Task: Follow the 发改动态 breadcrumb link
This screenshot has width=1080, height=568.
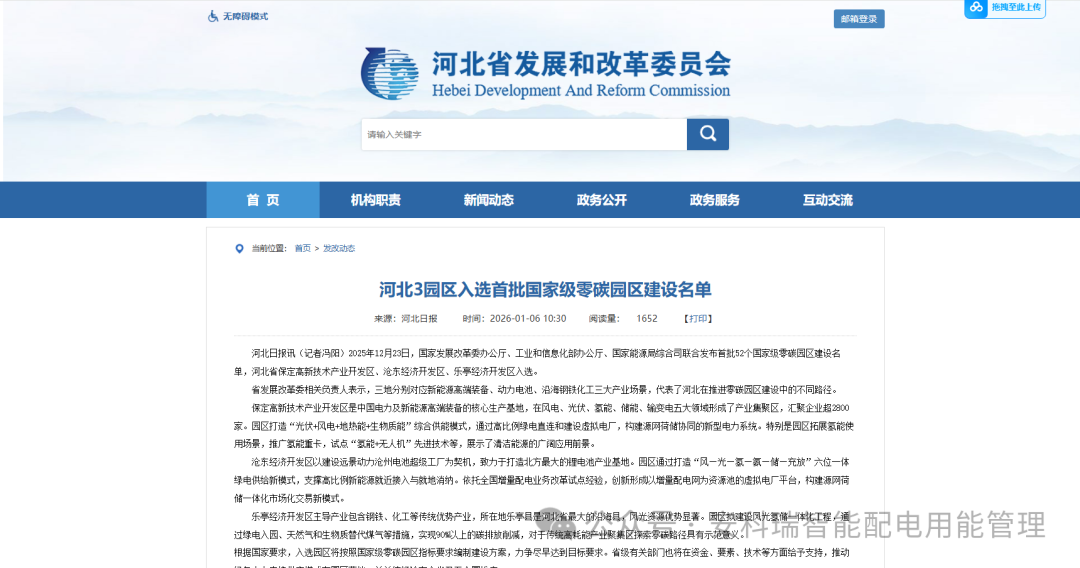Action: click(339, 249)
